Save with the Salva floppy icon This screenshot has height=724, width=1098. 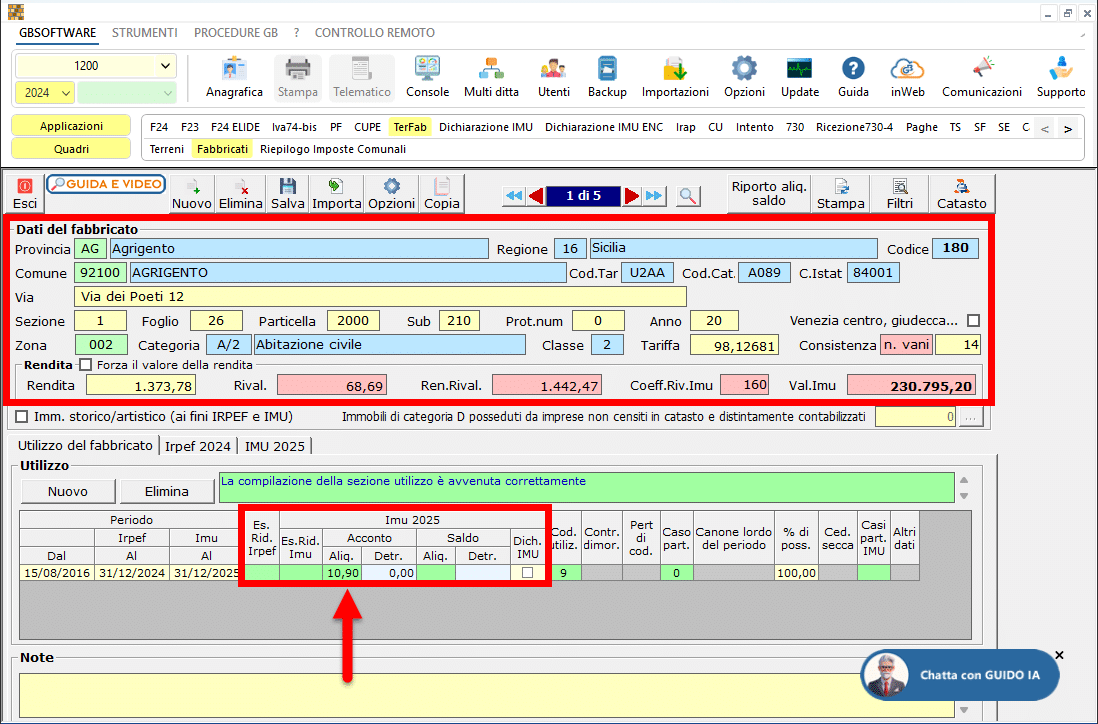click(287, 193)
